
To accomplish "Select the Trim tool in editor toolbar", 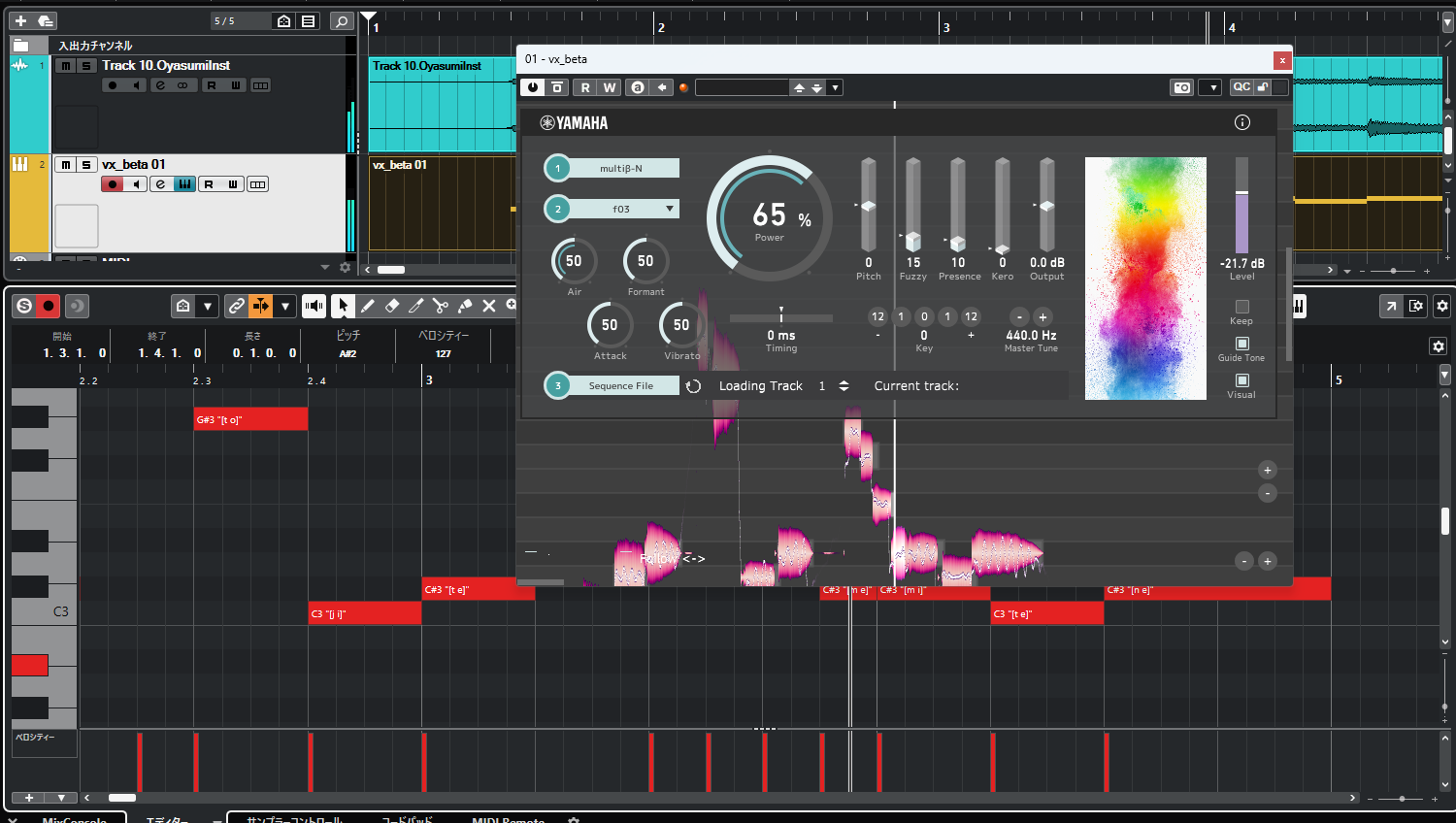I will tap(415, 306).
